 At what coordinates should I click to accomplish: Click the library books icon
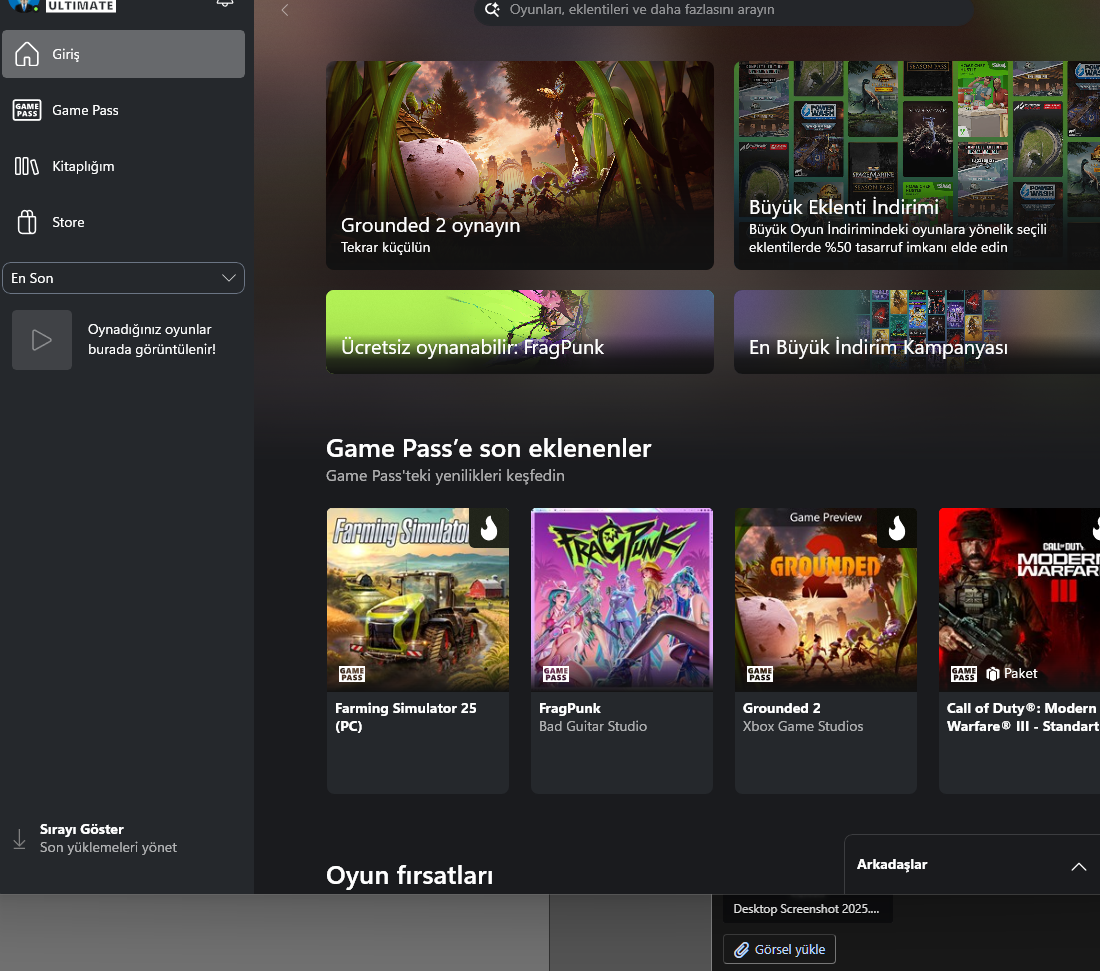27,166
